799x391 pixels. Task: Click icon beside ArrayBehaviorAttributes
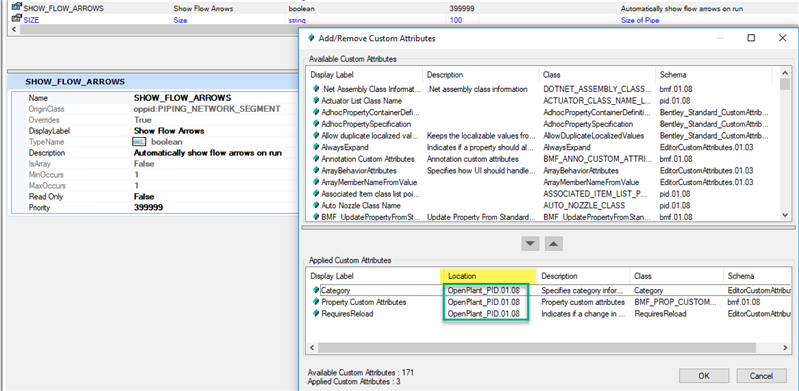click(x=315, y=170)
